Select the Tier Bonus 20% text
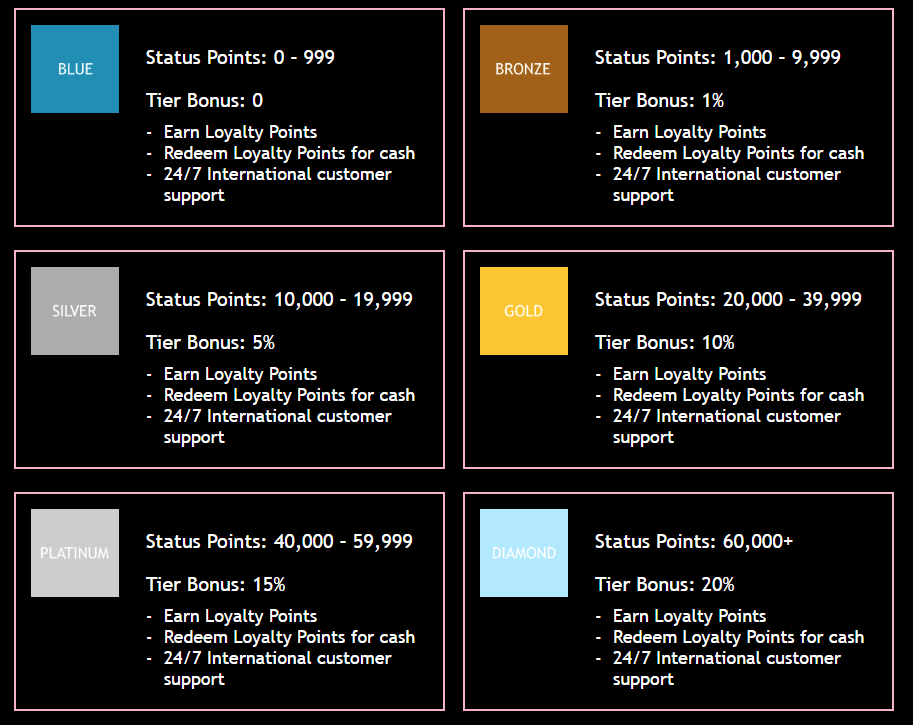The height and width of the screenshot is (725, 913). pyautogui.click(x=664, y=584)
